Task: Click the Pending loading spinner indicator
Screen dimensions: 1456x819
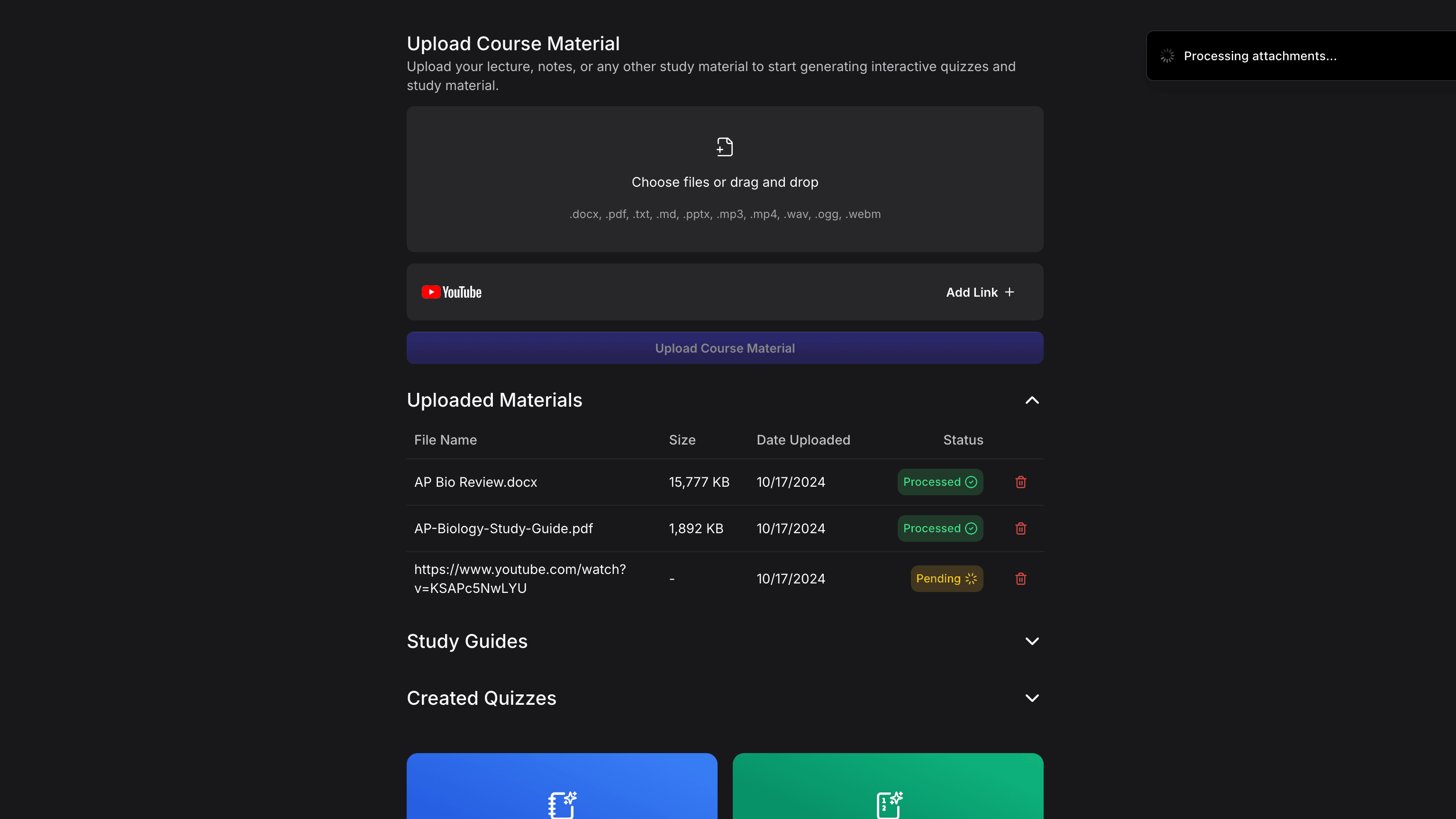Action: point(971,579)
